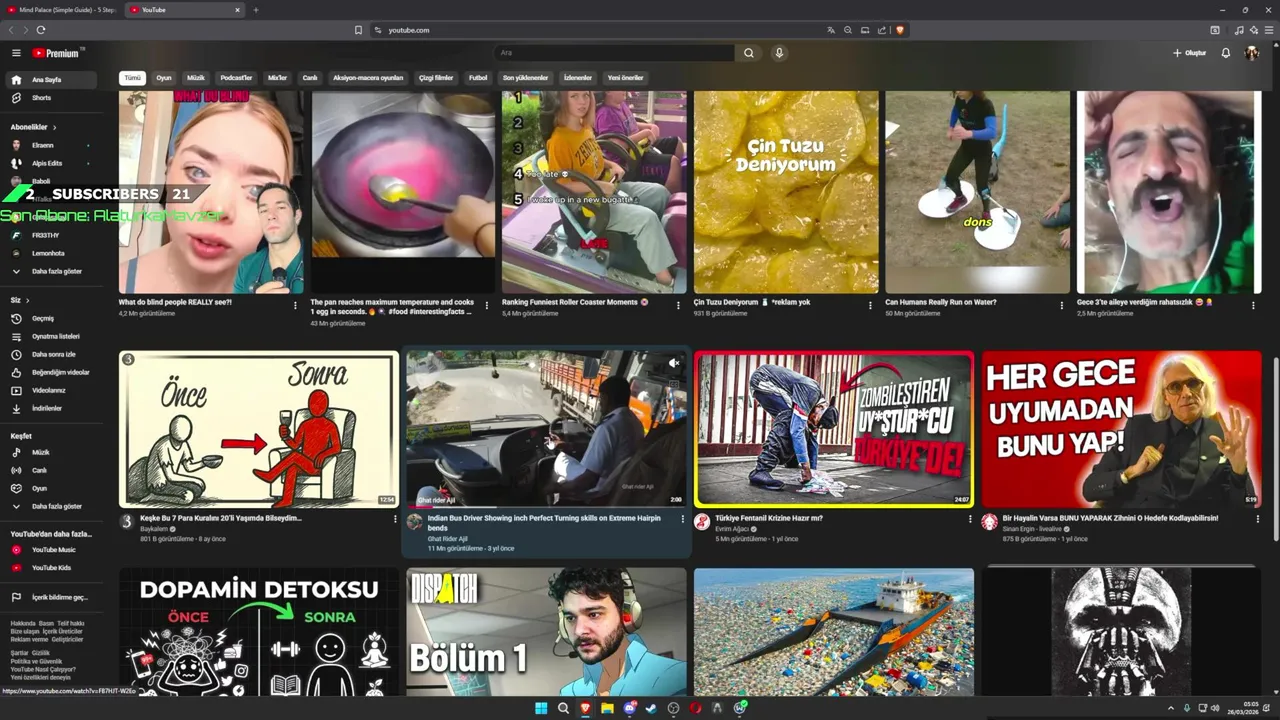The height and width of the screenshot is (720, 1280).
Task: Open notifications bell
Action: tap(1226, 53)
